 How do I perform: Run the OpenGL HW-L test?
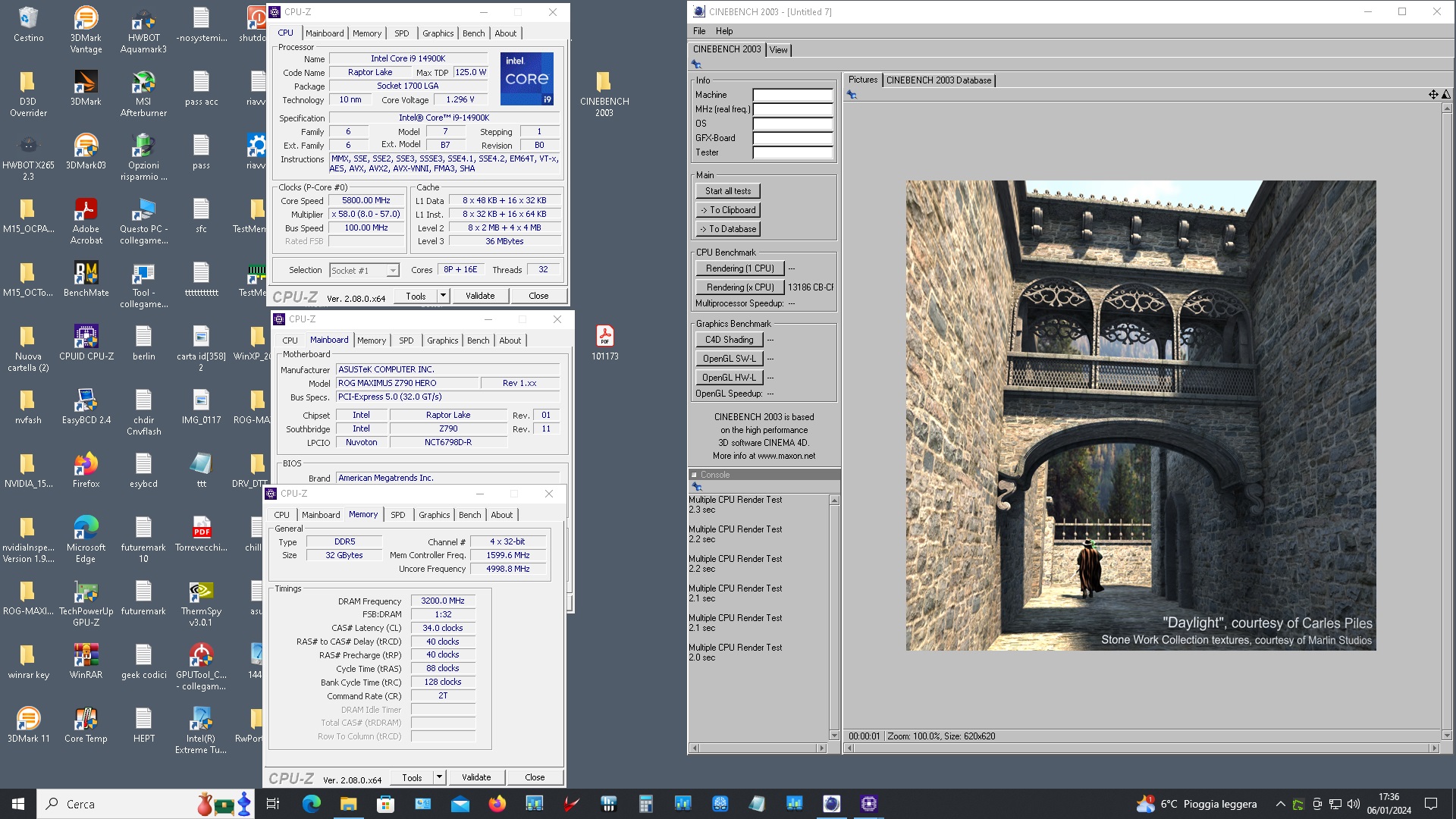[729, 378]
